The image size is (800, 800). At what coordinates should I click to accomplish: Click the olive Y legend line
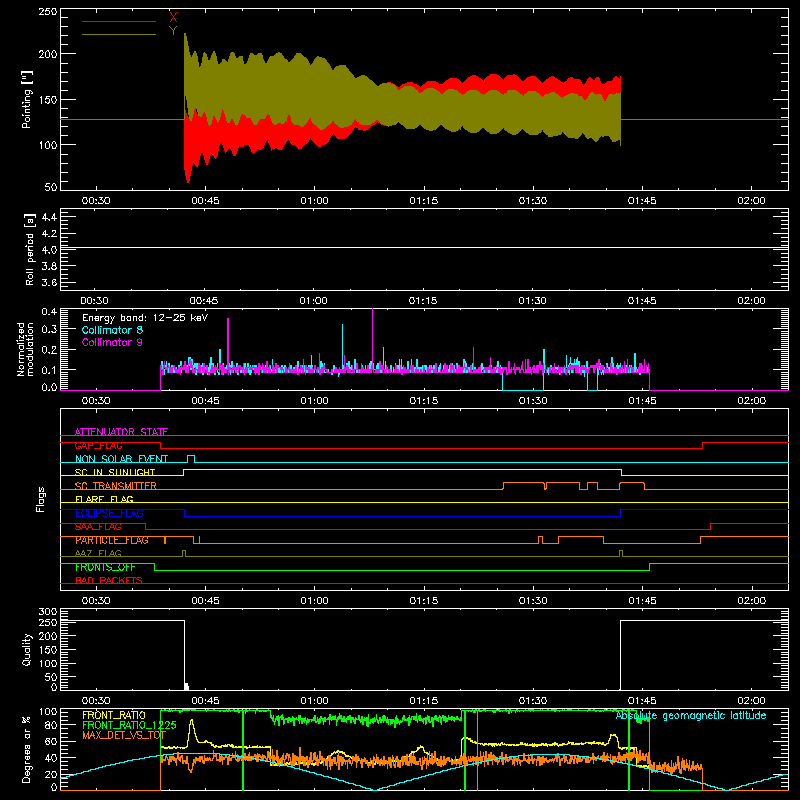click(x=119, y=34)
